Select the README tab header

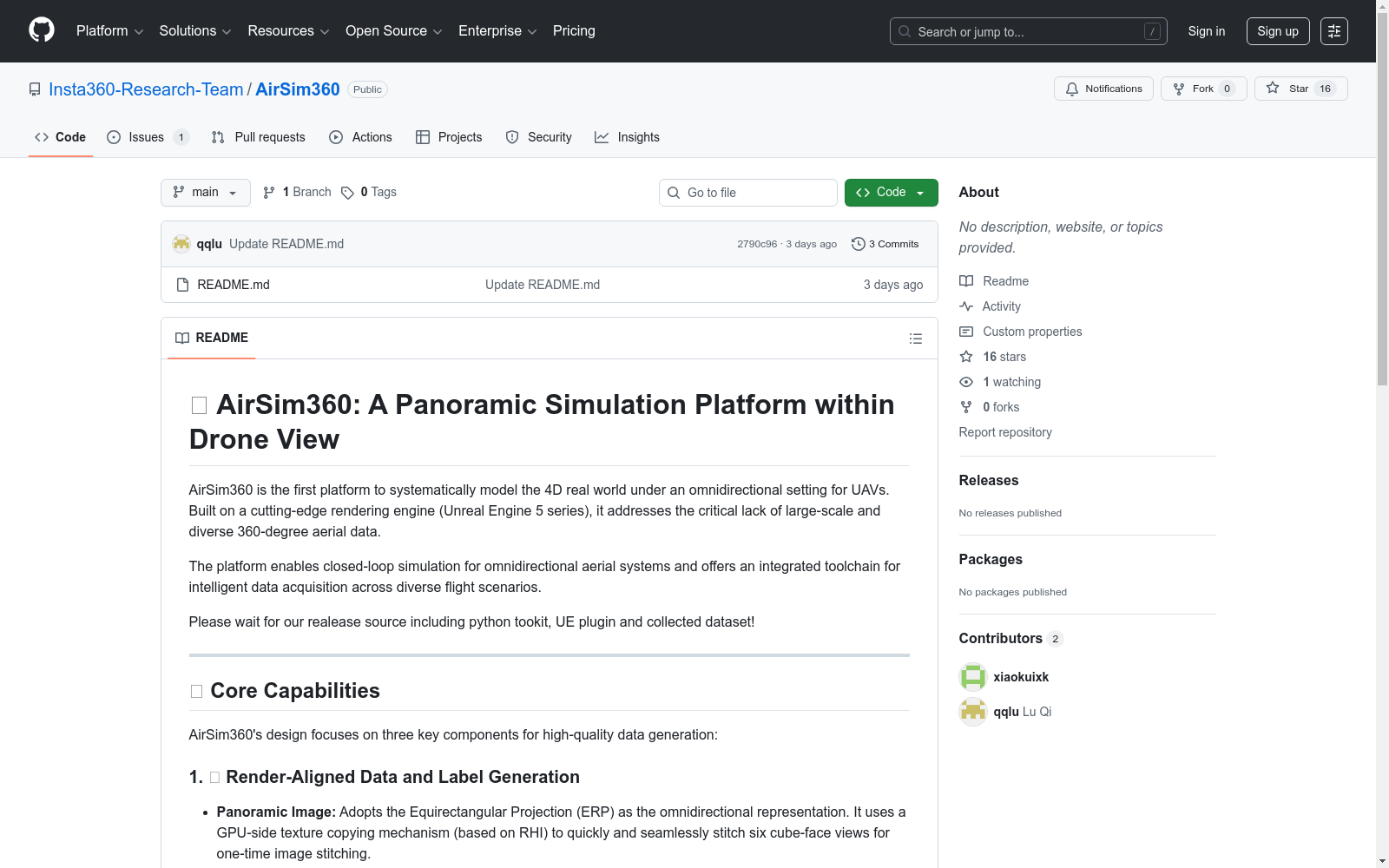coord(212,338)
